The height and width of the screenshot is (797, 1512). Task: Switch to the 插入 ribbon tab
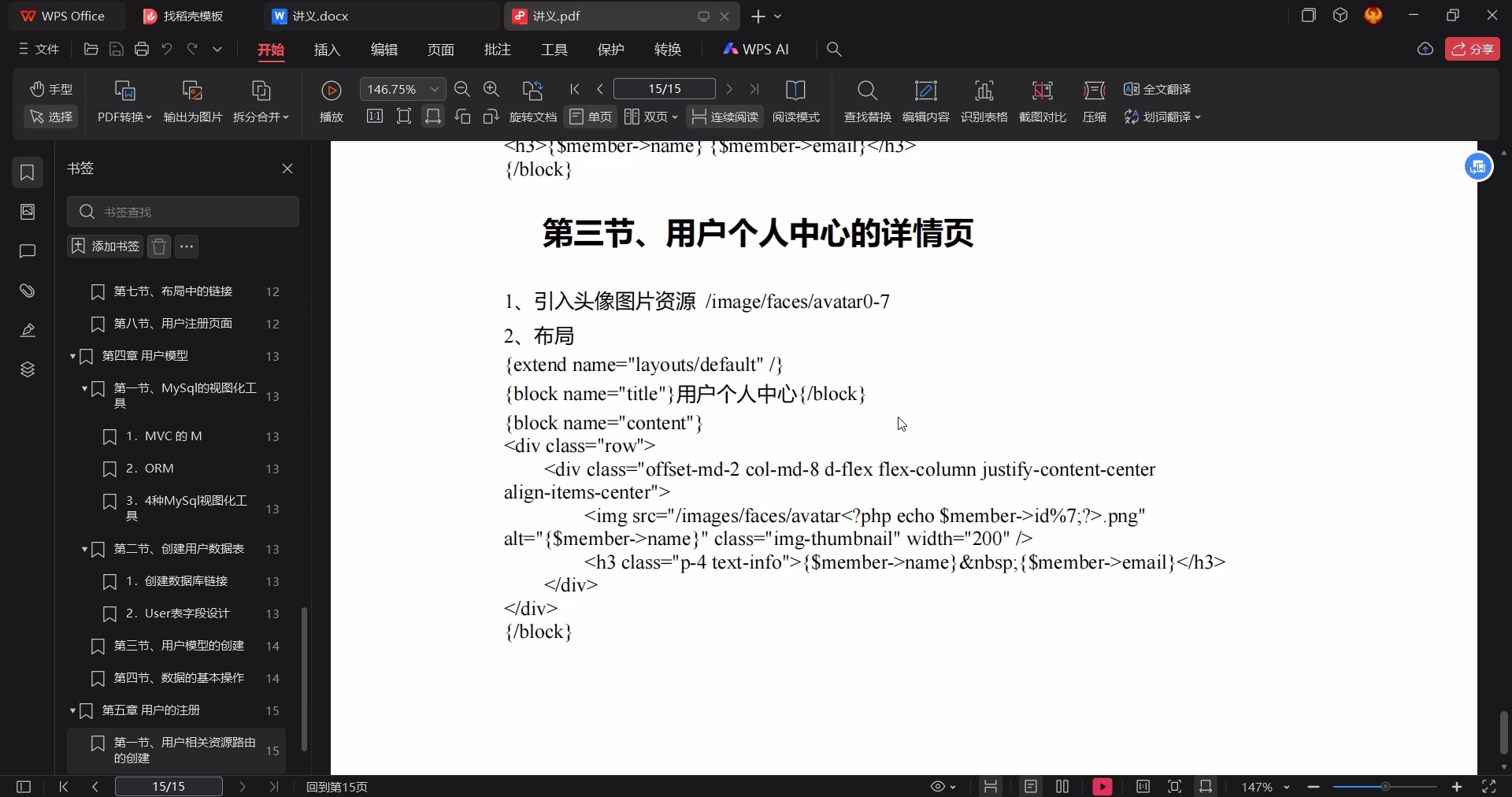(x=327, y=49)
